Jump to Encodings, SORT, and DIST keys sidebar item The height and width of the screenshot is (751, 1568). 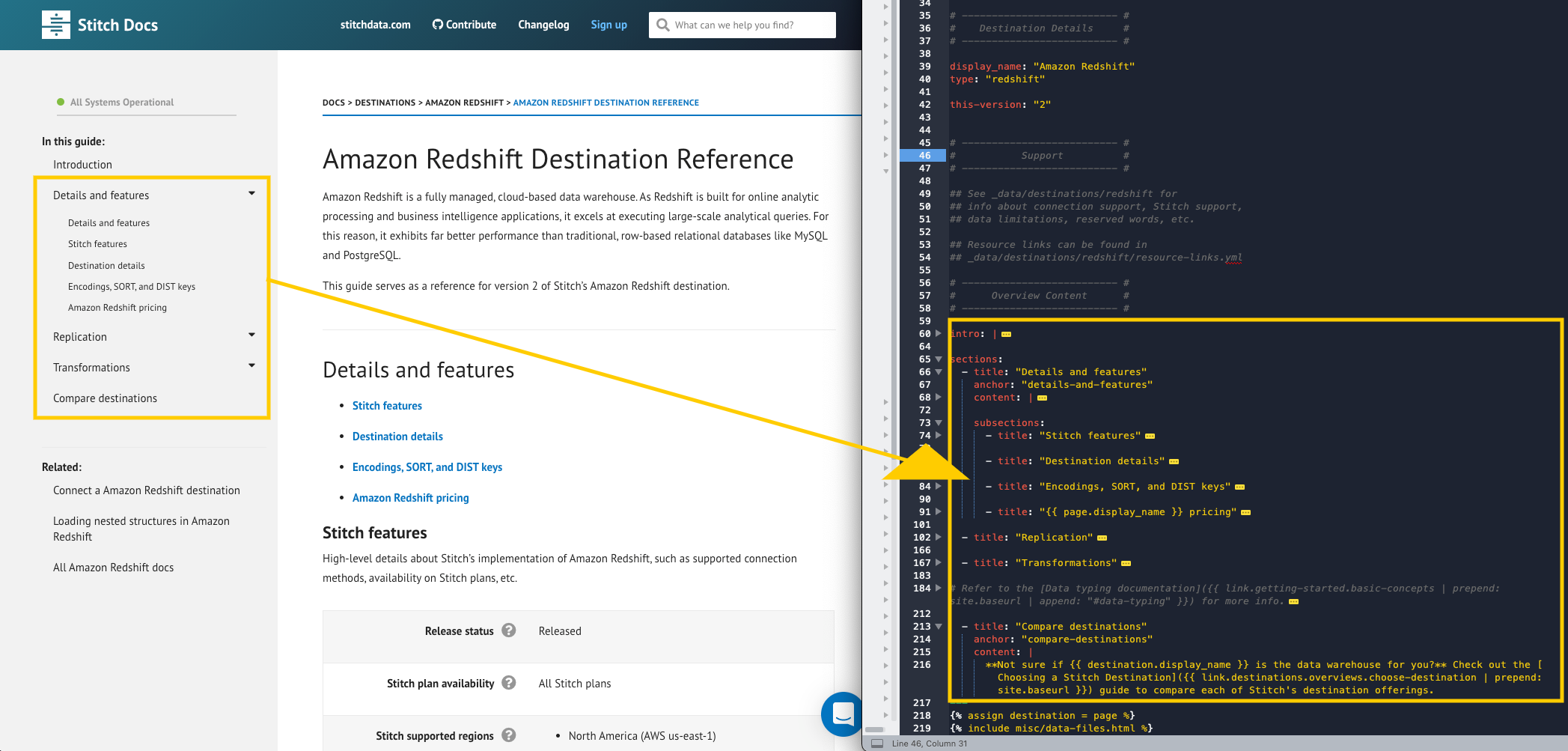tap(132, 287)
